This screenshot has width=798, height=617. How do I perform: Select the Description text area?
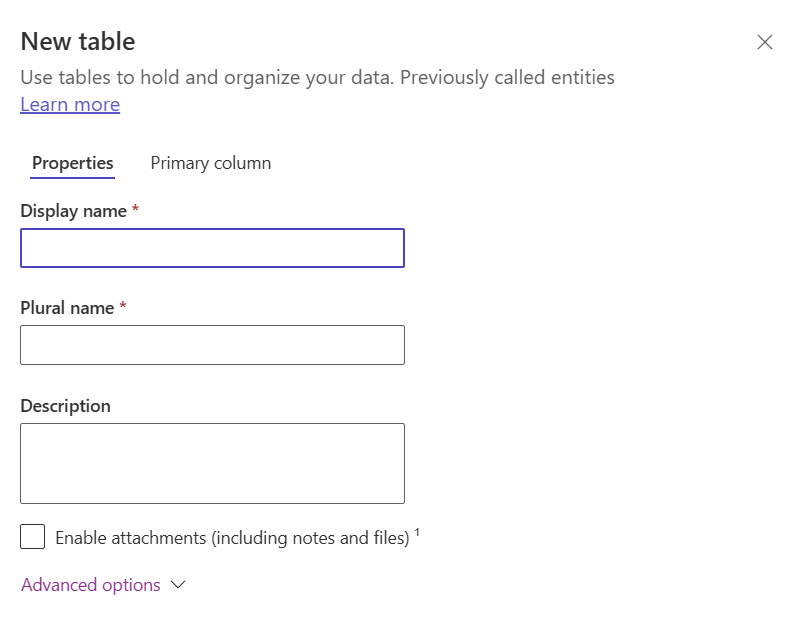[212, 463]
